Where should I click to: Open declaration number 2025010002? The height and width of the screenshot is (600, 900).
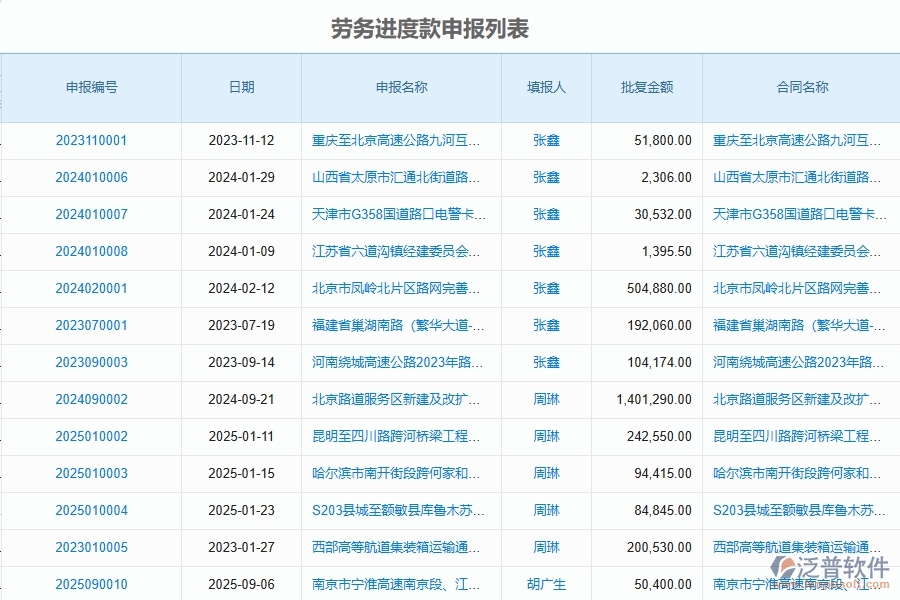[91, 436]
